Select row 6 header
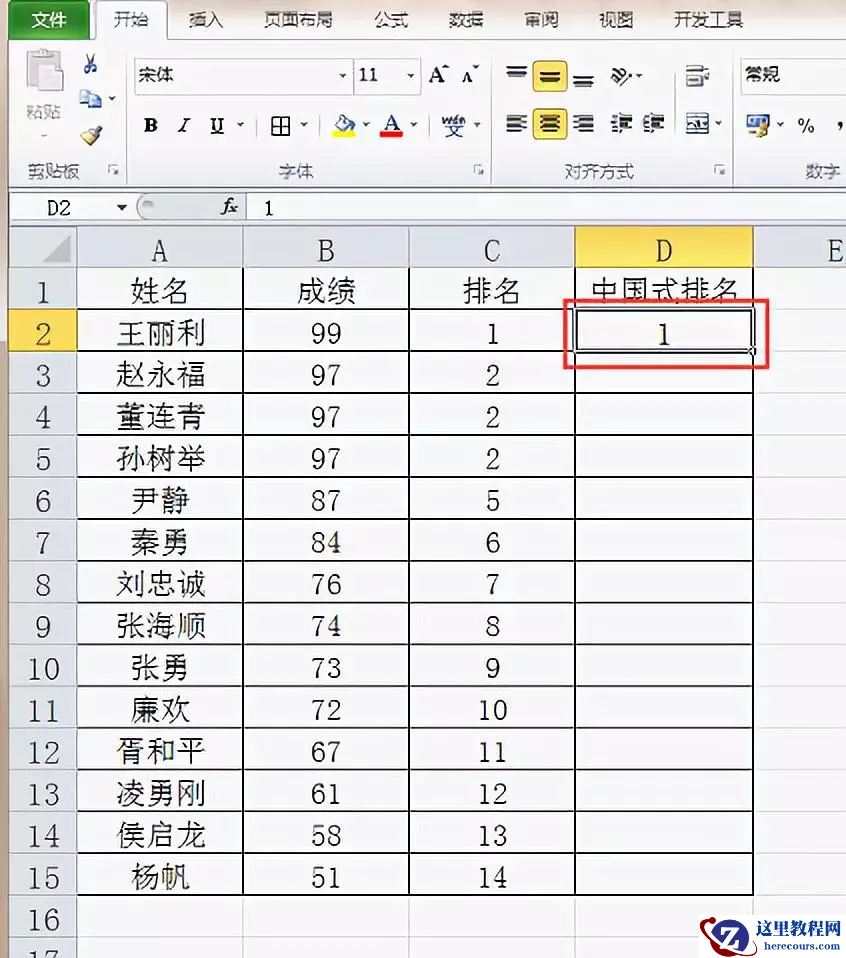This screenshot has width=846, height=958. click(x=43, y=500)
